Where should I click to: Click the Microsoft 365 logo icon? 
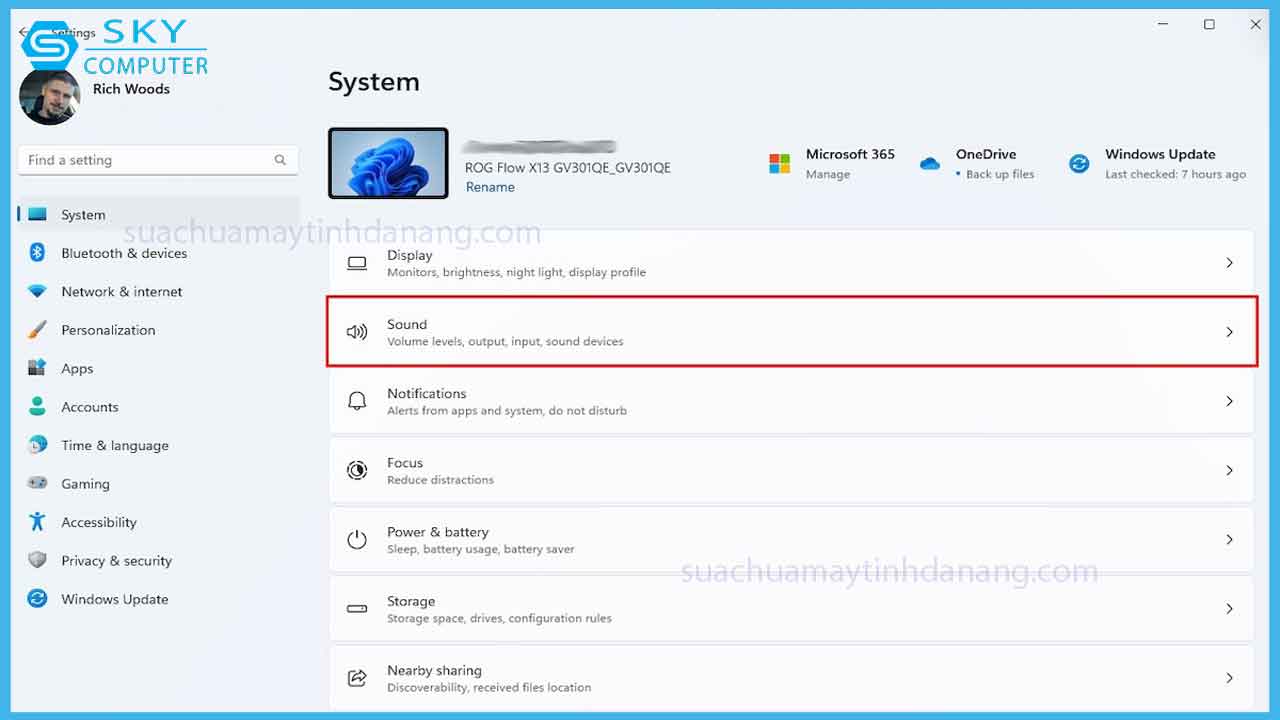click(x=780, y=163)
